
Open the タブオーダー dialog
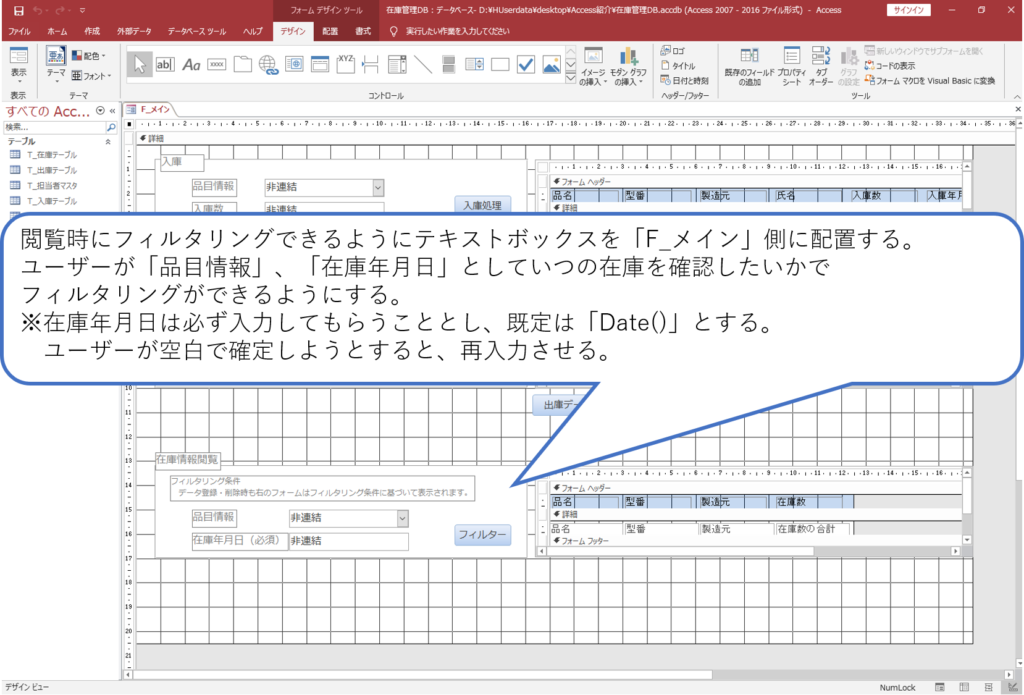[x=820, y=63]
